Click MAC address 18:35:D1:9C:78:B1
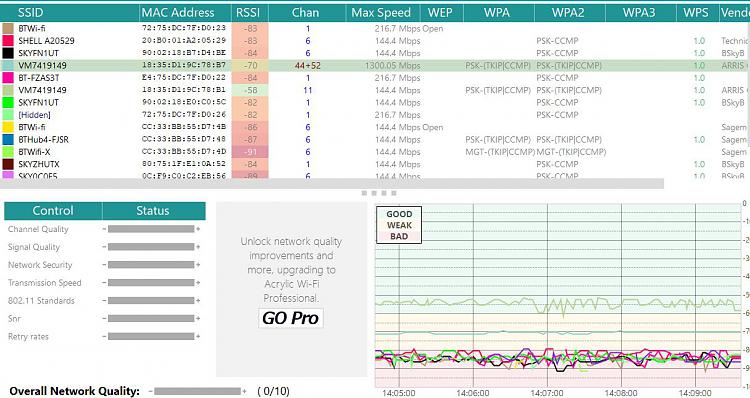Screen dimensions: 750x398 point(184,90)
